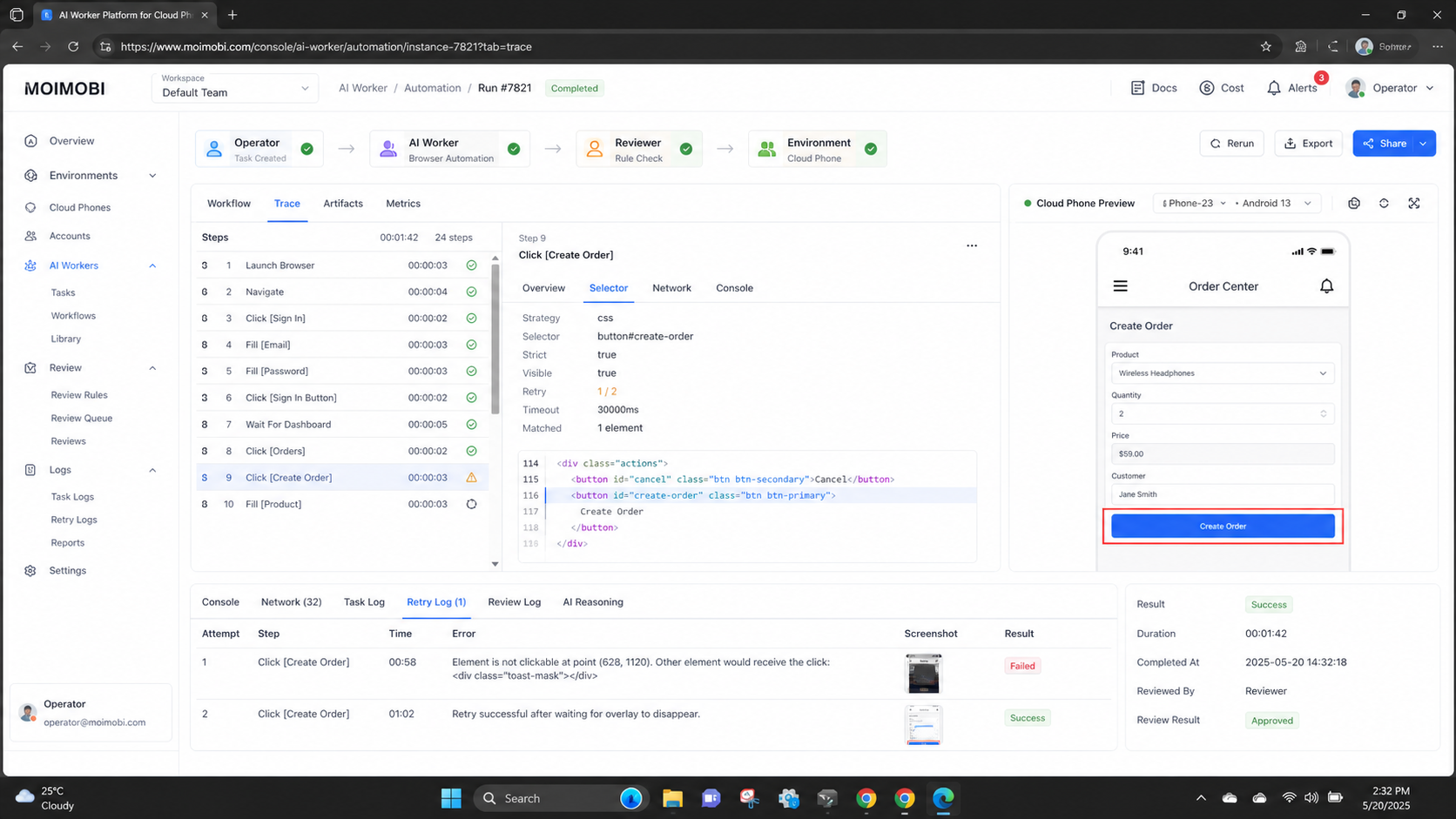Reload the browser page
The height and width of the screenshot is (819, 1456).
pos(73,47)
